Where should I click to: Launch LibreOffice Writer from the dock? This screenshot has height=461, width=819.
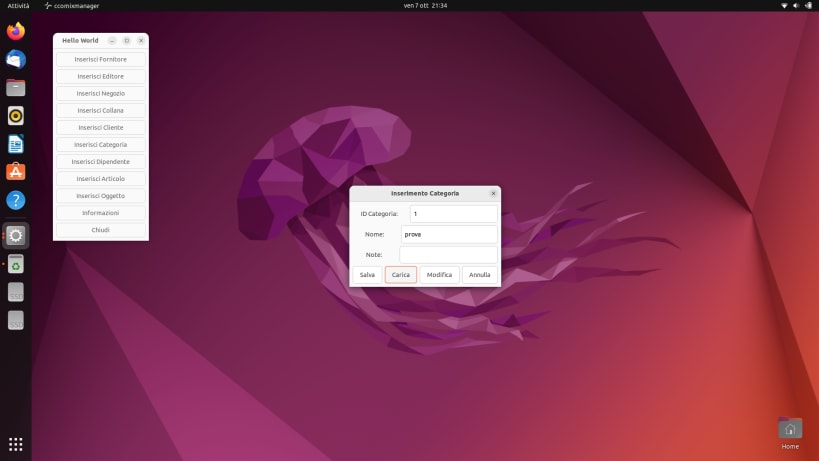tap(16, 144)
